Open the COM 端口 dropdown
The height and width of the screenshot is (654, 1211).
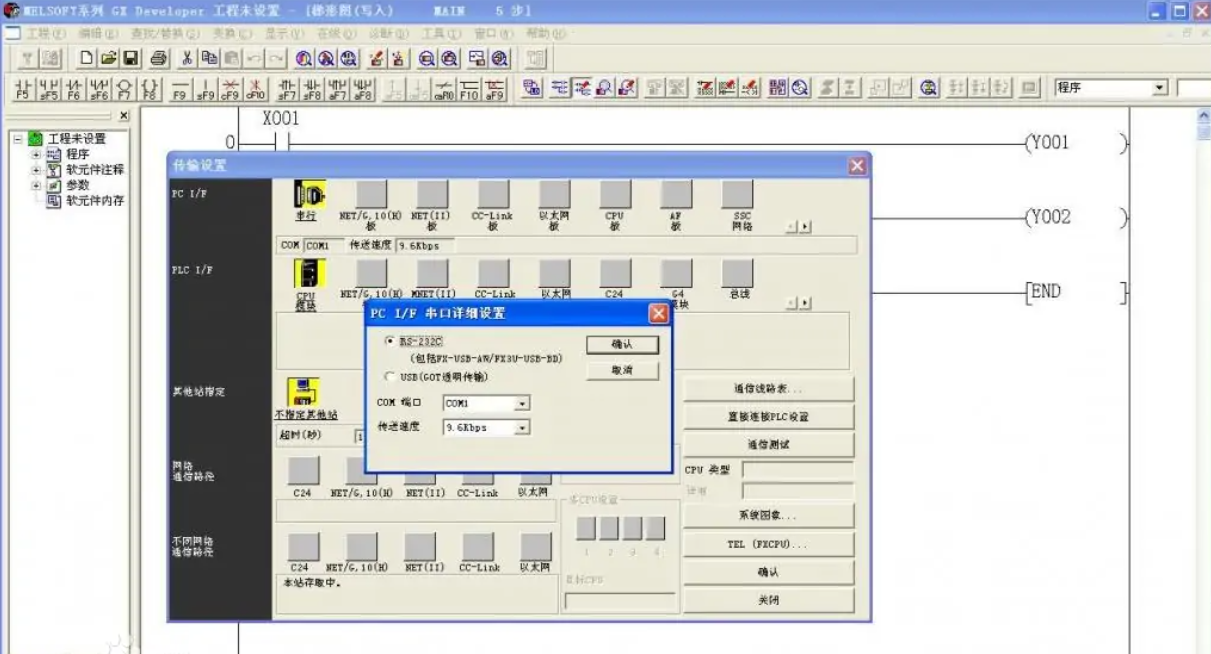tap(522, 403)
